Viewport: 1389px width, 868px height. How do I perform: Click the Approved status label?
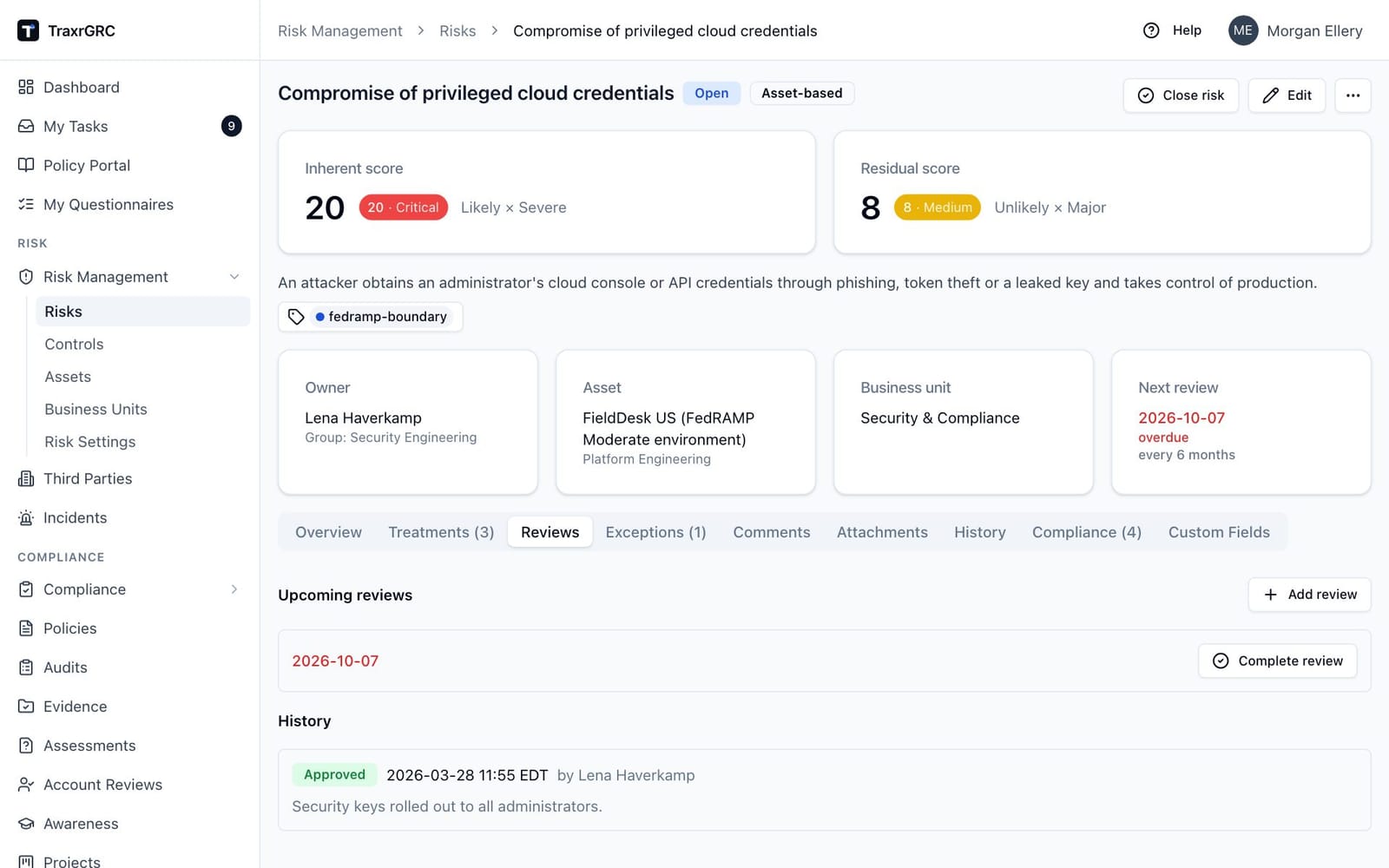(334, 774)
